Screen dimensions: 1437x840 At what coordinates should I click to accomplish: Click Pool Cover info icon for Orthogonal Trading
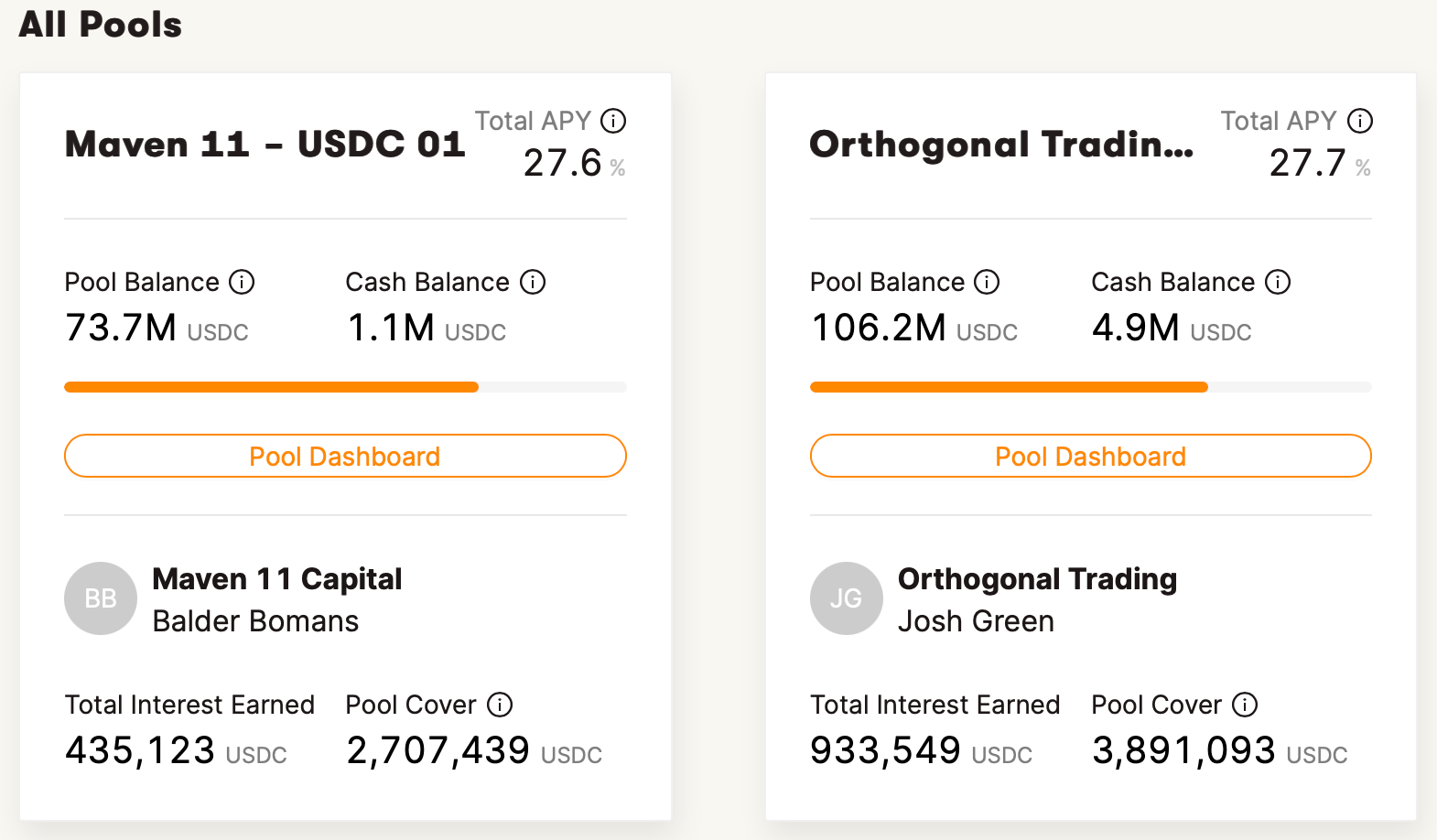coord(1245,705)
